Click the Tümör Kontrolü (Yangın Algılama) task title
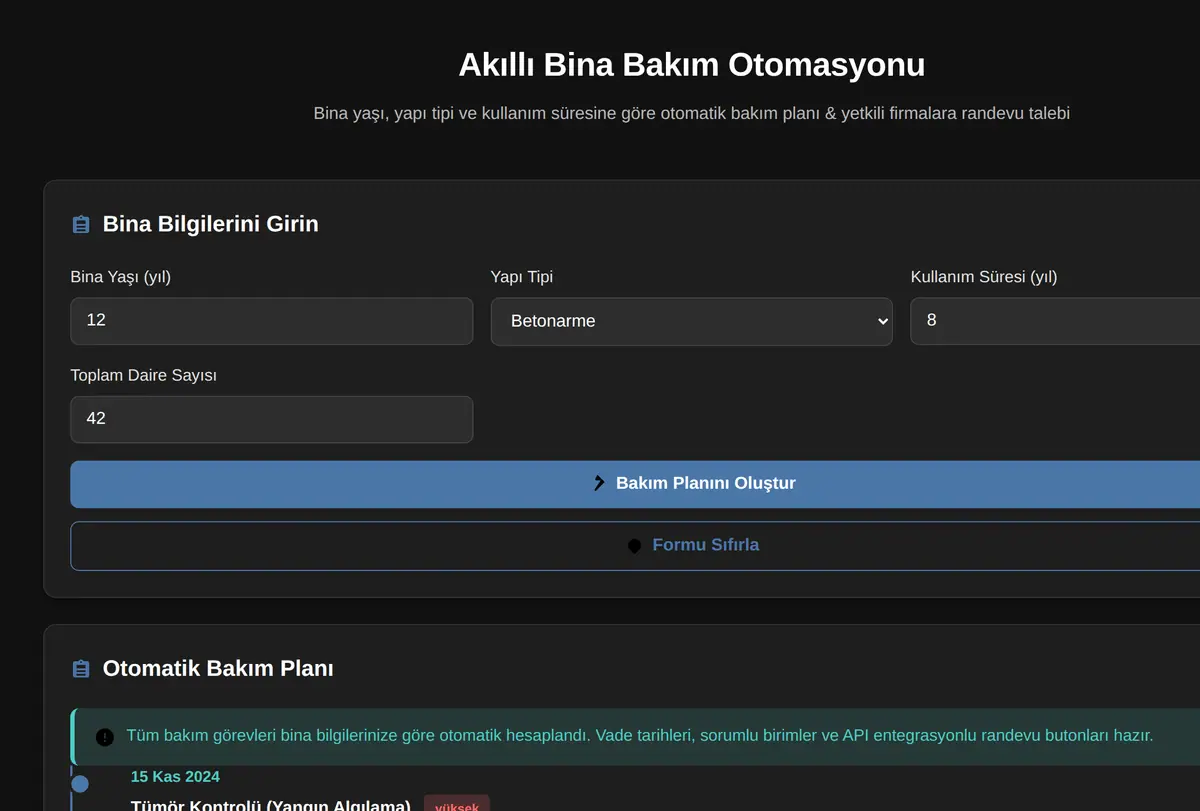Viewport: 1200px width, 811px height. [x=271, y=804]
